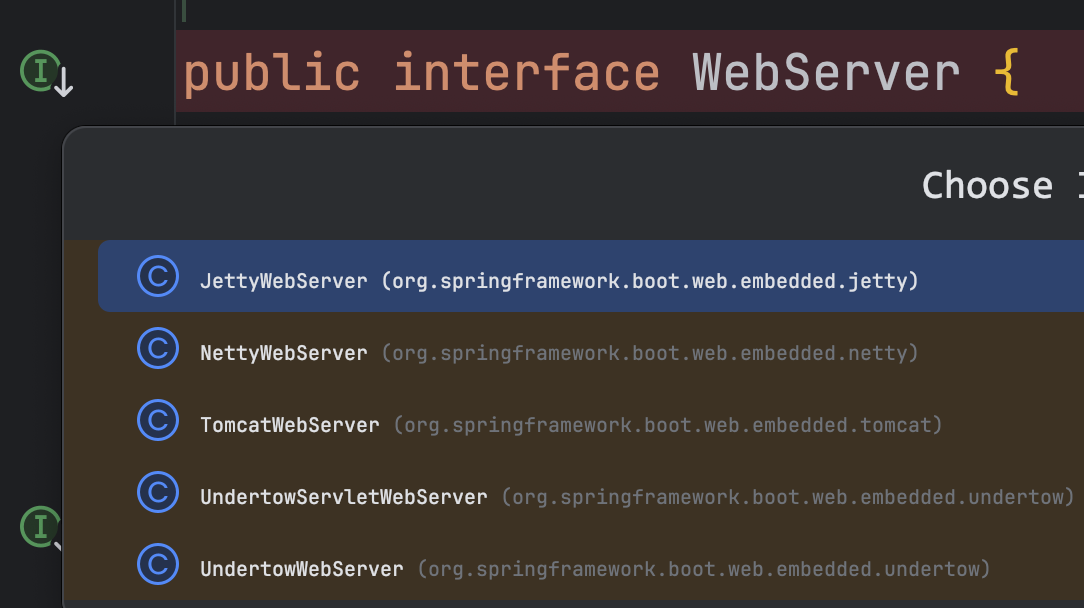
Task: Select JettyWebServer in the implementations list
Action: tap(284, 281)
